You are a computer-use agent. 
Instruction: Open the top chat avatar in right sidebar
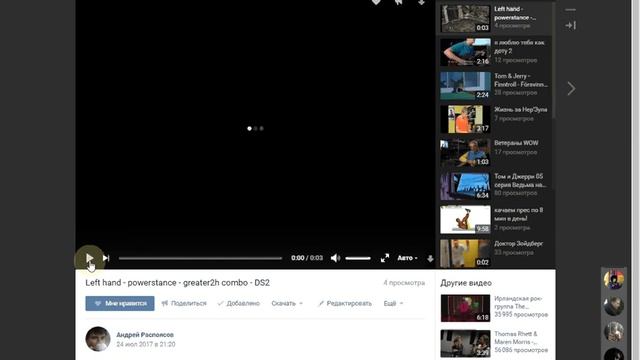[x=614, y=280]
